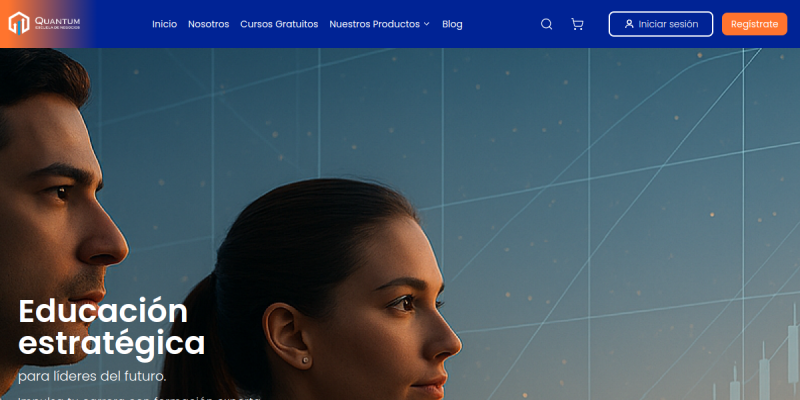Click the 'para líderes del futuro.' subtitle
The width and height of the screenshot is (800, 400).
pyautogui.click(x=92, y=377)
